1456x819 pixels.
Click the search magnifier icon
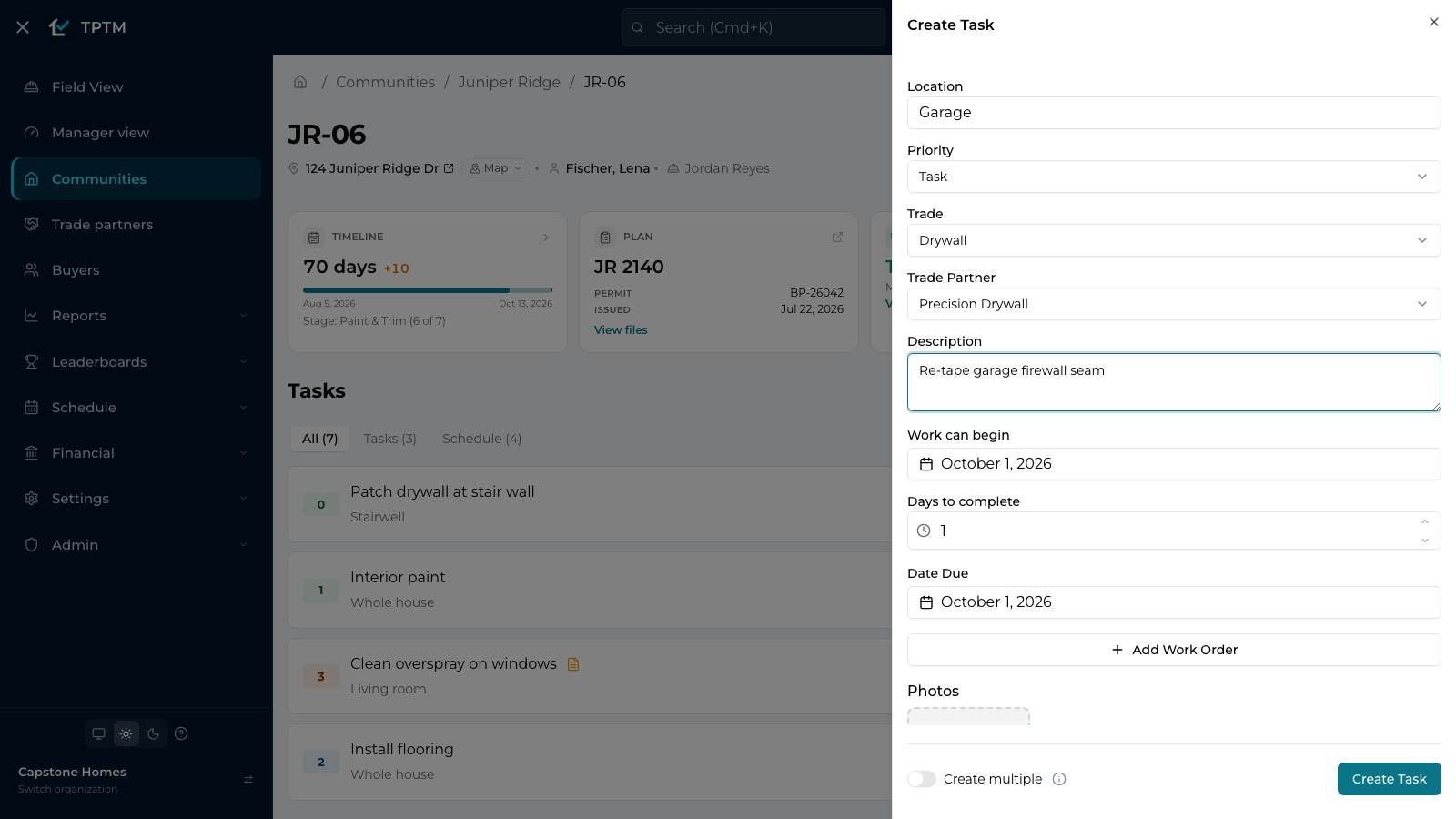click(x=638, y=27)
